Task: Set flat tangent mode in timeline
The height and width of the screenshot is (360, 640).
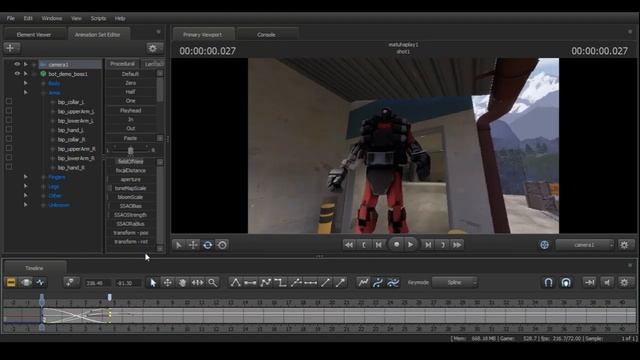Action: point(250,282)
